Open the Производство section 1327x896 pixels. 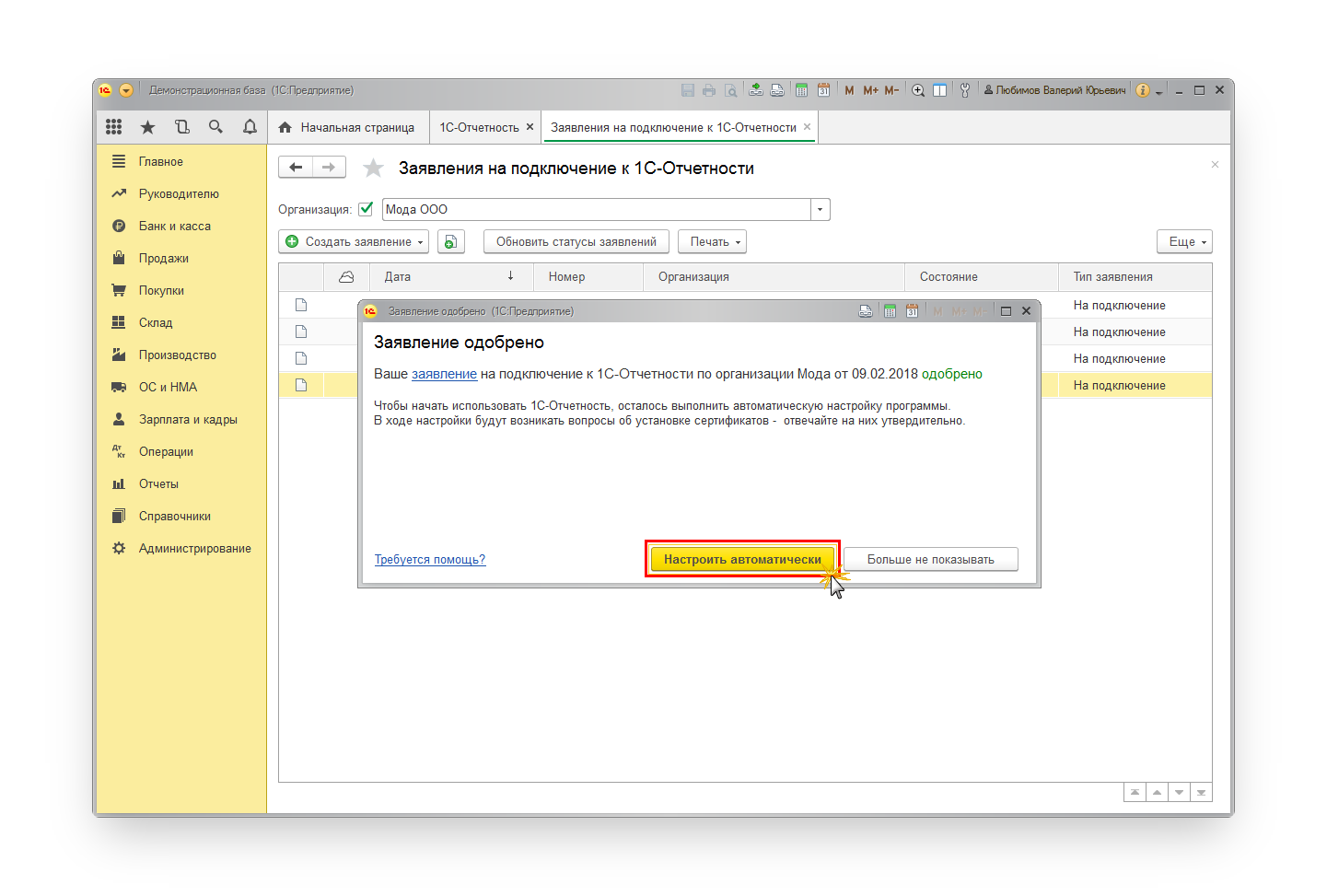[x=181, y=355]
